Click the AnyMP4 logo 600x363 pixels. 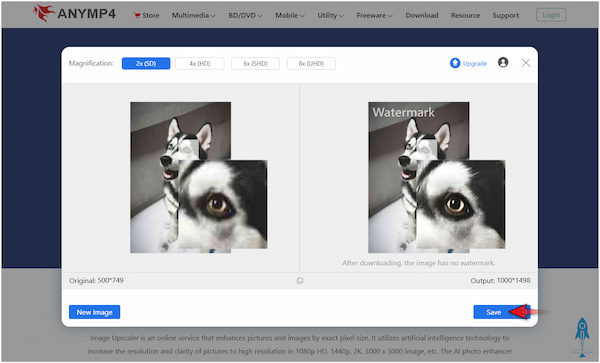point(74,14)
